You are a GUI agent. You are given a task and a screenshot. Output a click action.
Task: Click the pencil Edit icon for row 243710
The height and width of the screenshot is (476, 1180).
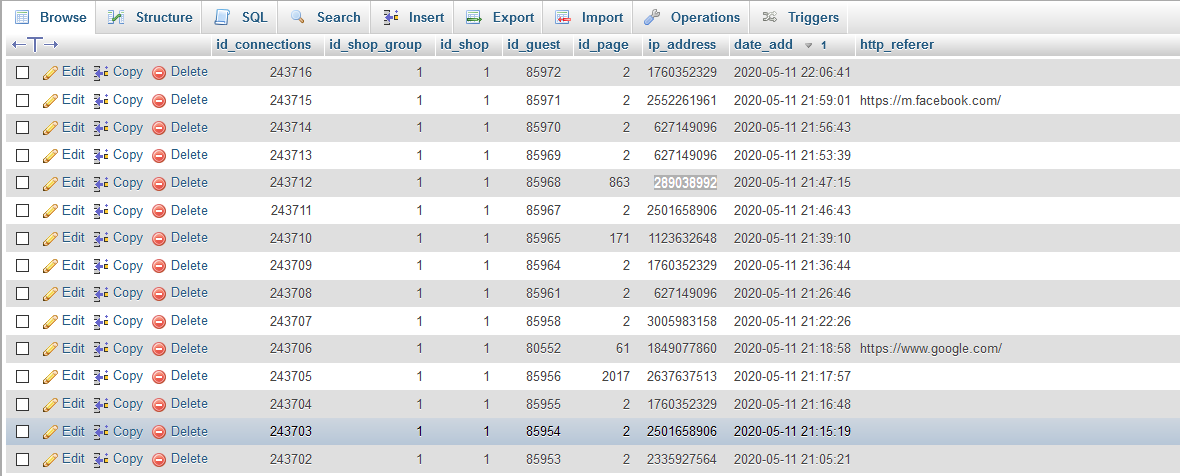point(50,238)
